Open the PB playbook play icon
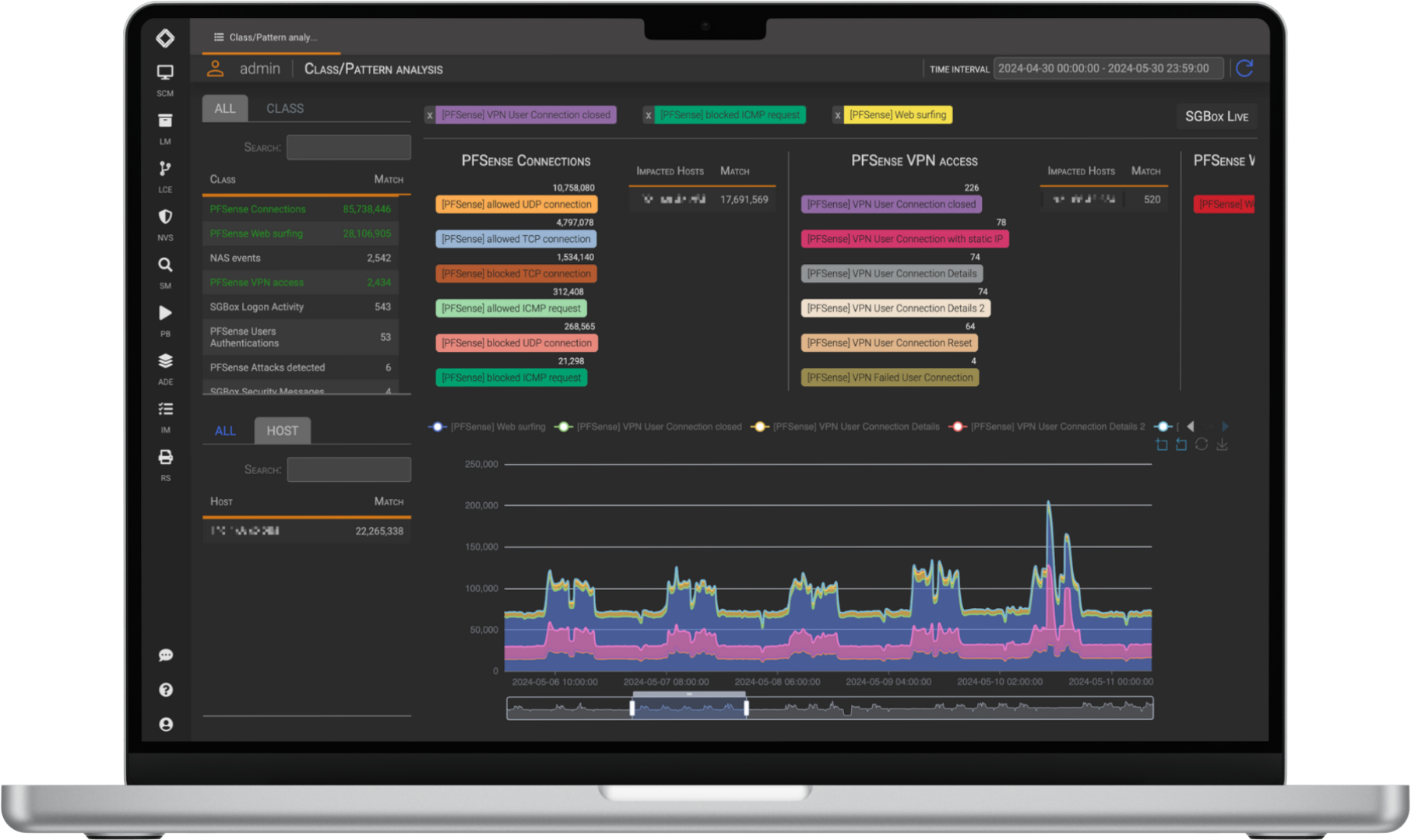 click(x=165, y=313)
